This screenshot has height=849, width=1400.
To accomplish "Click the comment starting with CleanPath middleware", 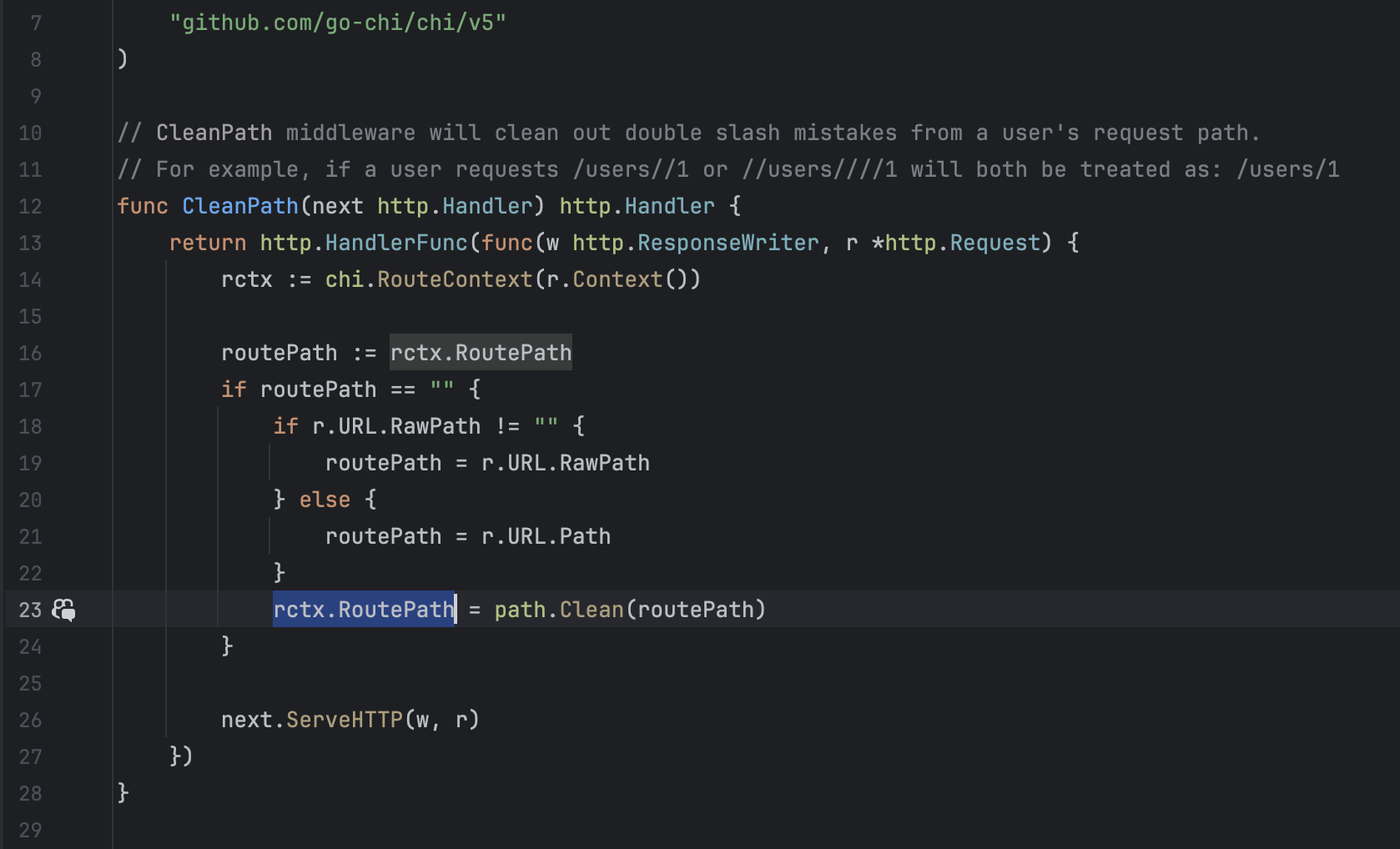I will pyautogui.click(x=687, y=133).
